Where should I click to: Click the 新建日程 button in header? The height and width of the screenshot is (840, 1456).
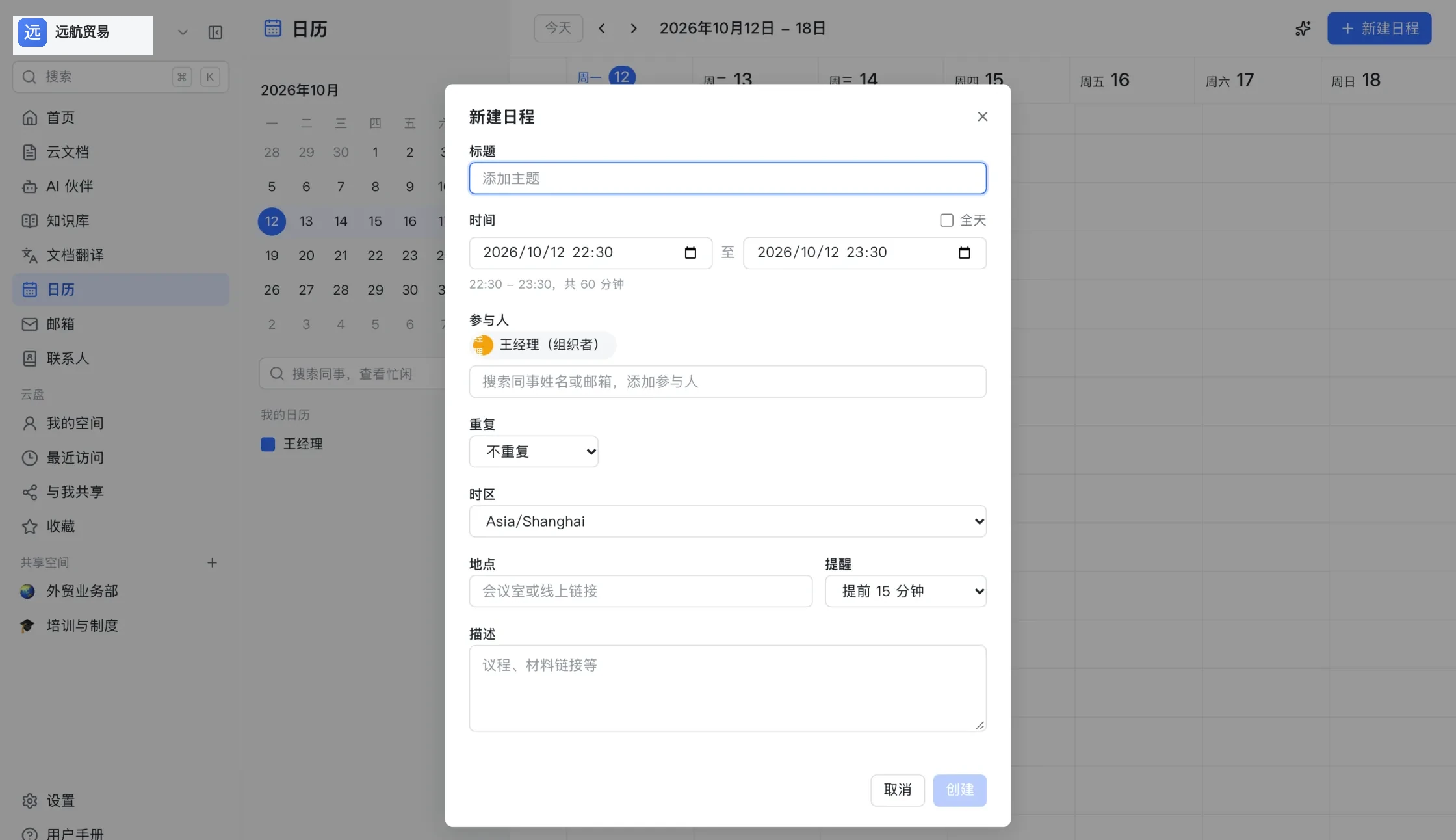(1379, 29)
